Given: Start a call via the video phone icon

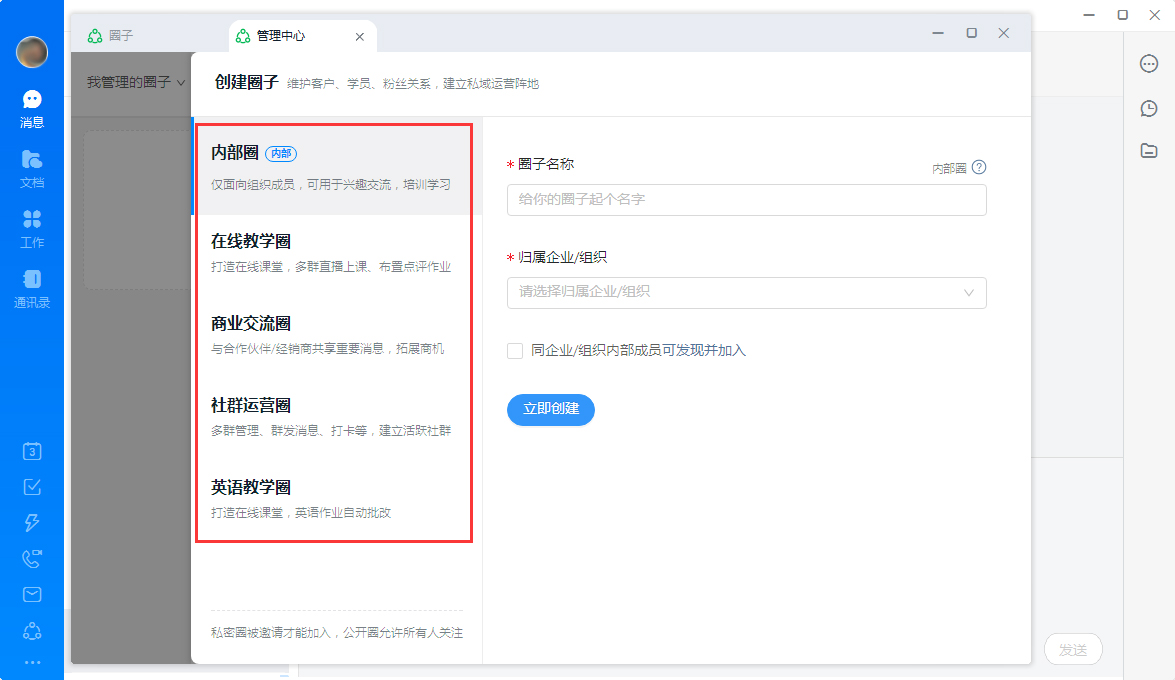Looking at the screenshot, I should [x=30, y=557].
